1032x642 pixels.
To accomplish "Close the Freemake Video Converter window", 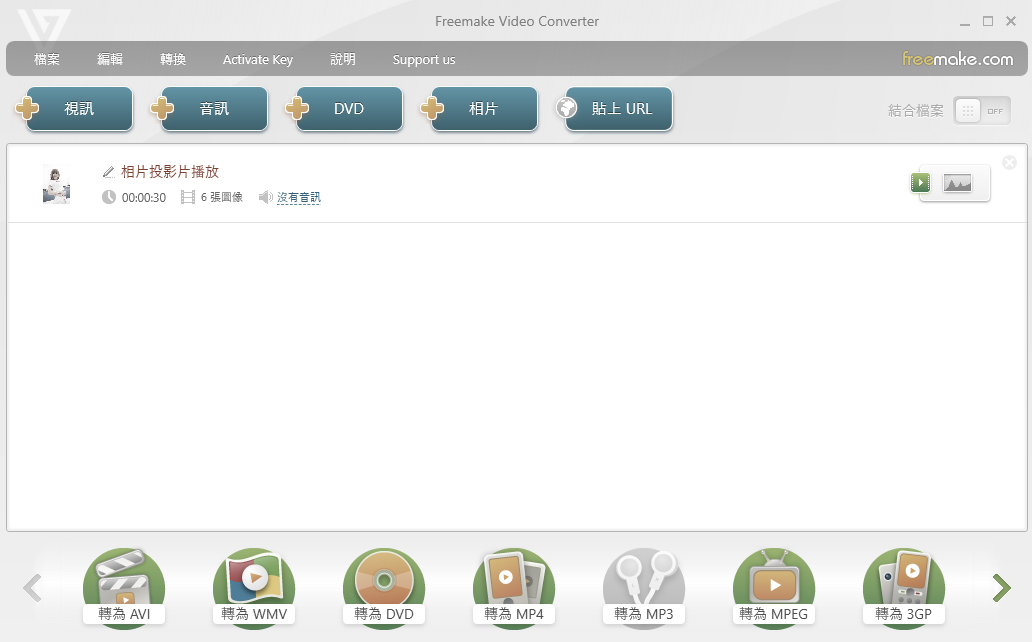I will (x=1011, y=21).
